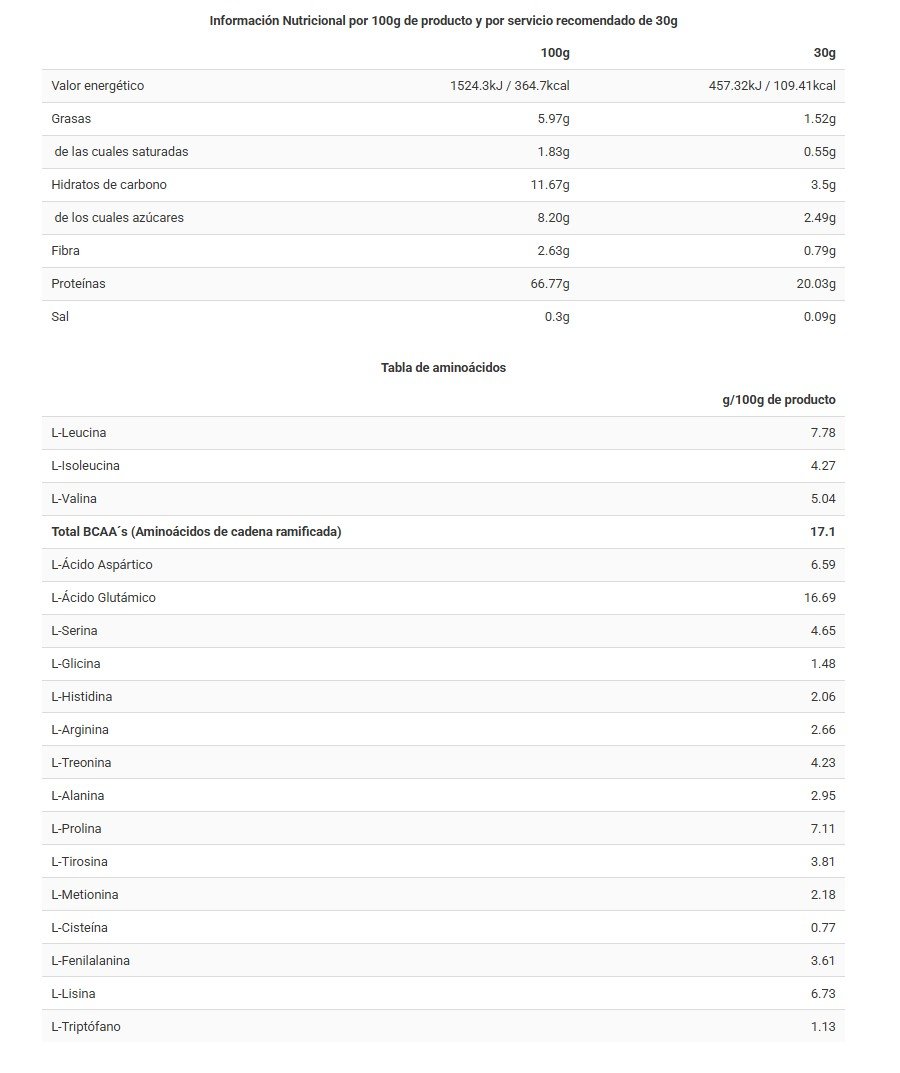Click the 1524.3kJ / 364.7kcal value
The height and width of the screenshot is (1073, 900).
510,86
